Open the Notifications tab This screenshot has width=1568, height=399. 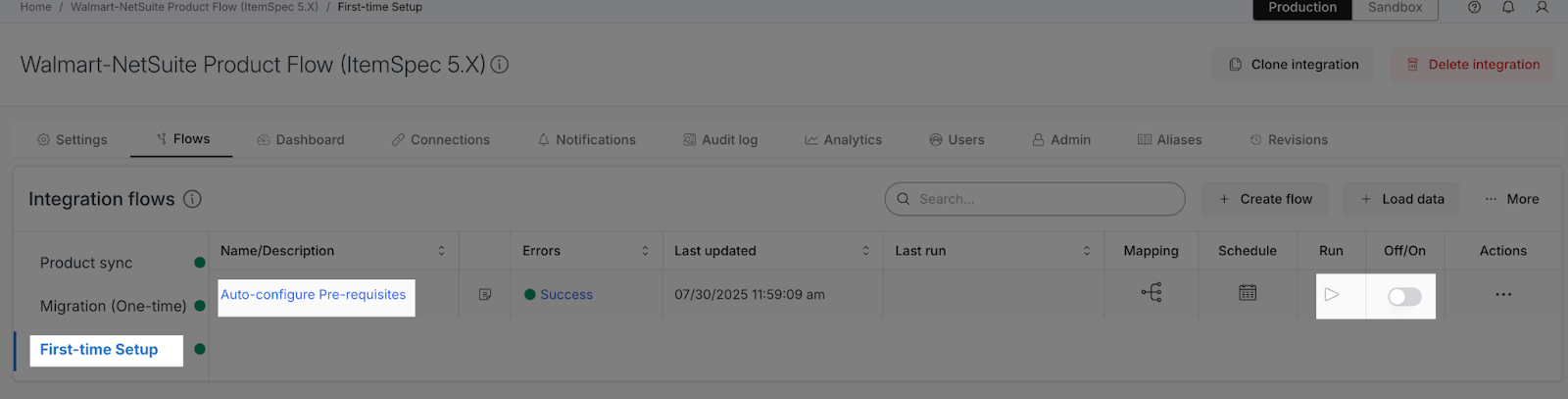(587, 140)
